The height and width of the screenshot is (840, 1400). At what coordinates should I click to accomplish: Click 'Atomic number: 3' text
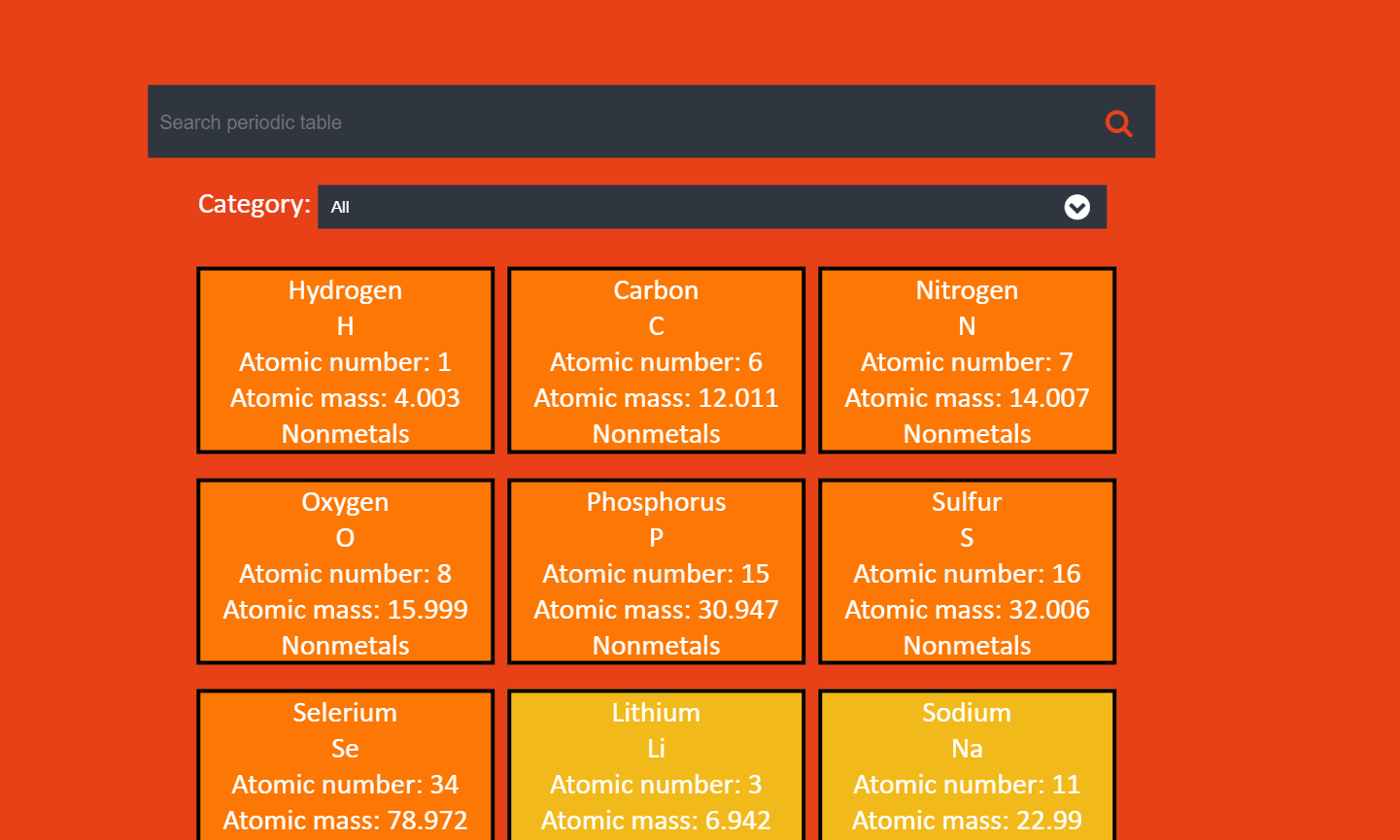tap(656, 785)
